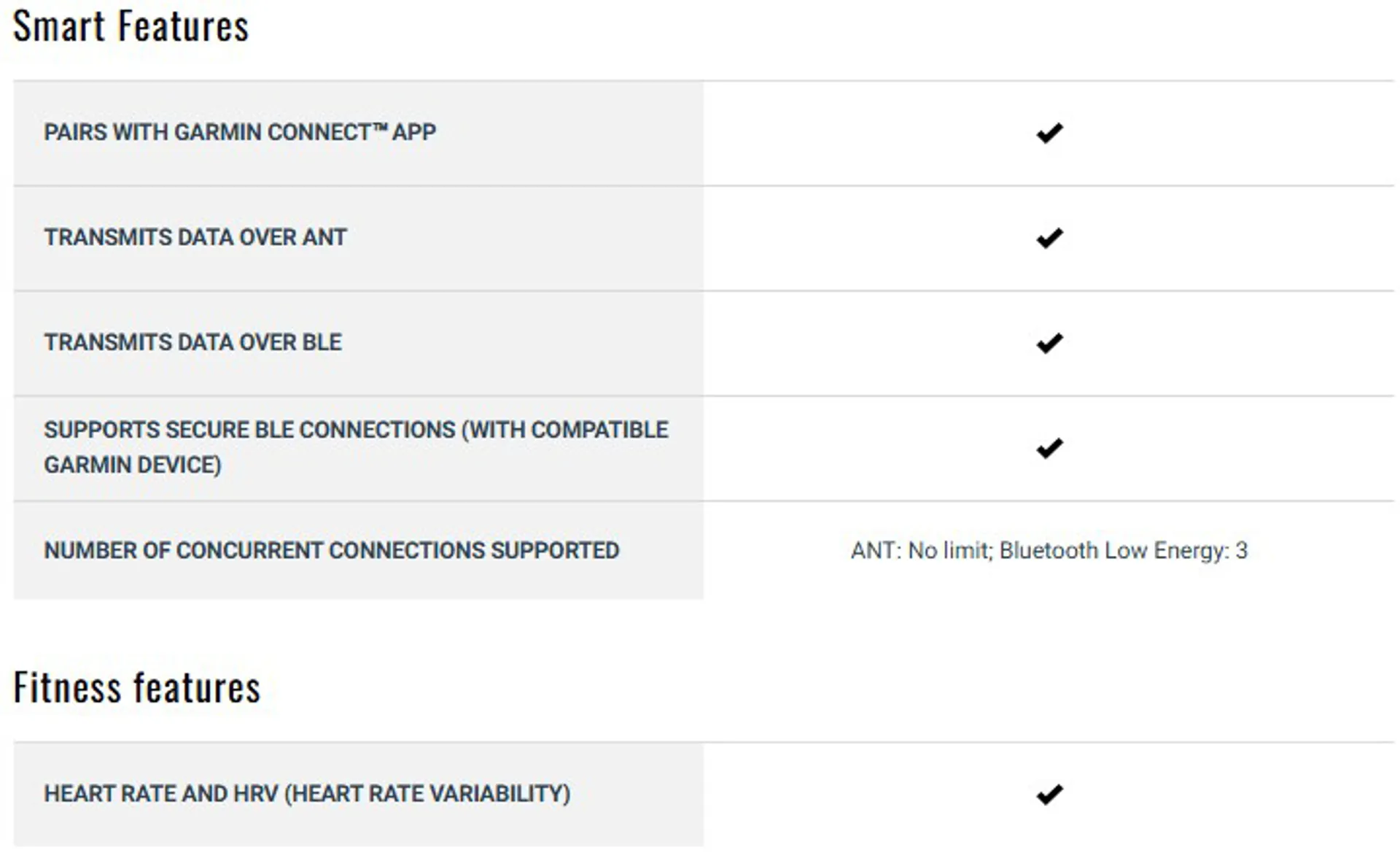The height and width of the screenshot is (858, 1400).
Task: Select the Smart Features heading
Action: tap(131, 26)
